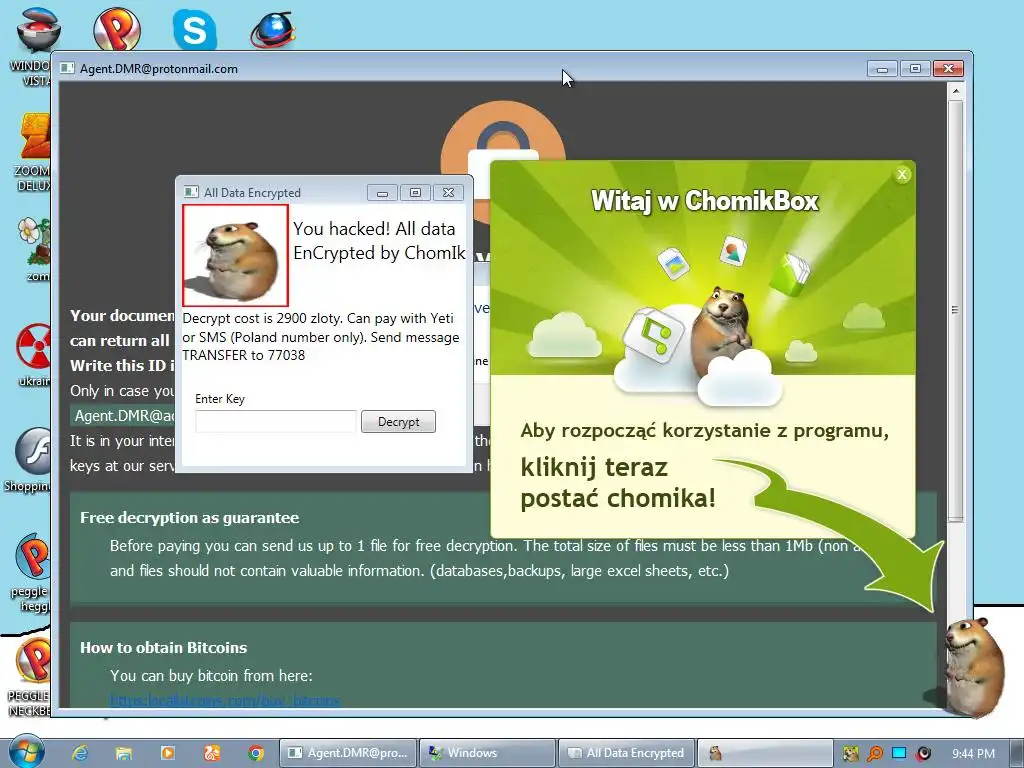1024x768 pixels.
Task: Open Windows Explorer folder taskbar icon
Action: coord(124,753)
